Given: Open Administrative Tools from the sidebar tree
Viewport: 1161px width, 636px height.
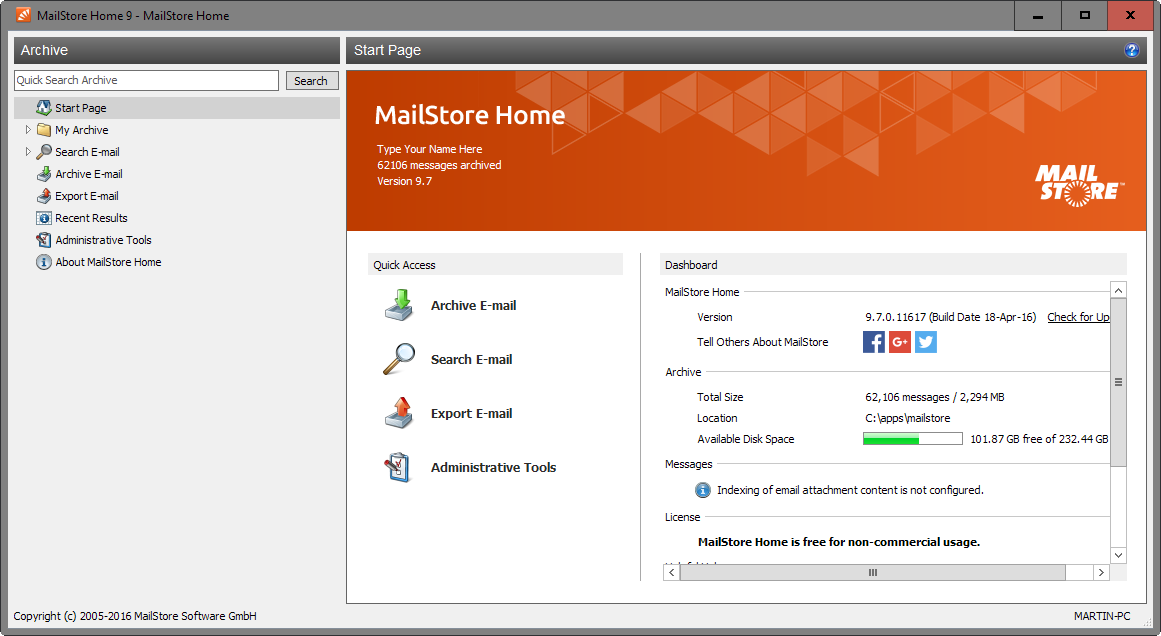Looking at the screenshot, I should pos(103,240).
